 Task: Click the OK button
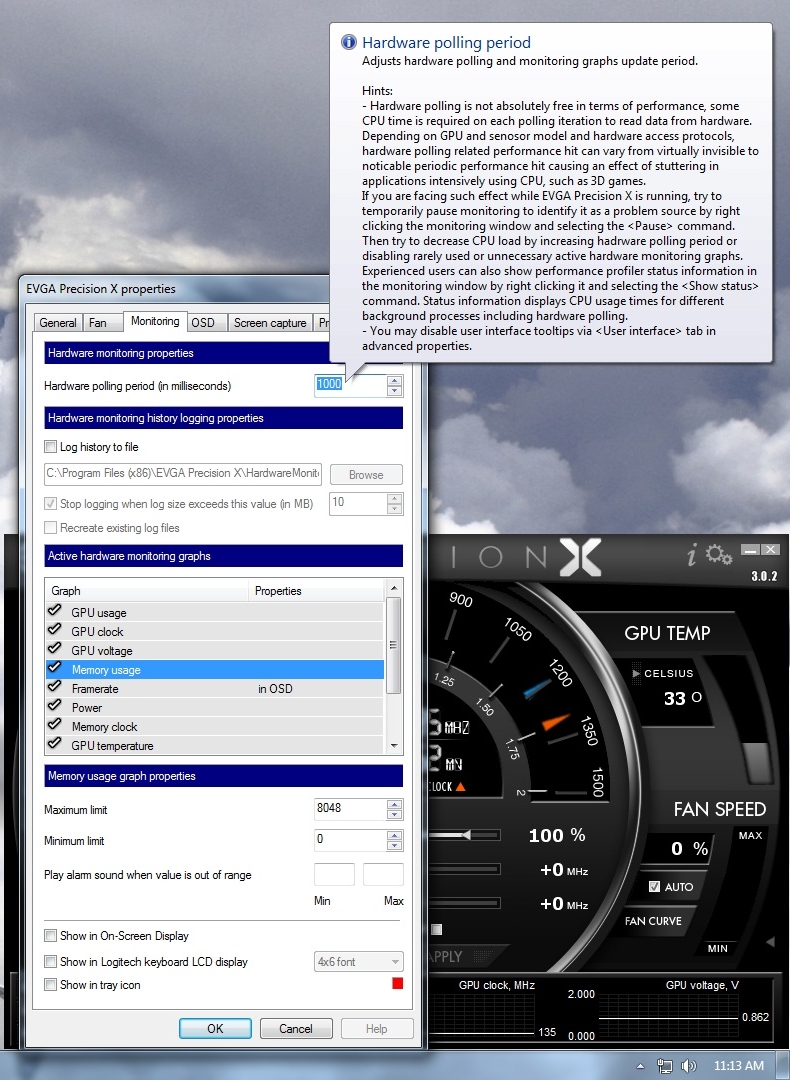[x=215, y=1028]
